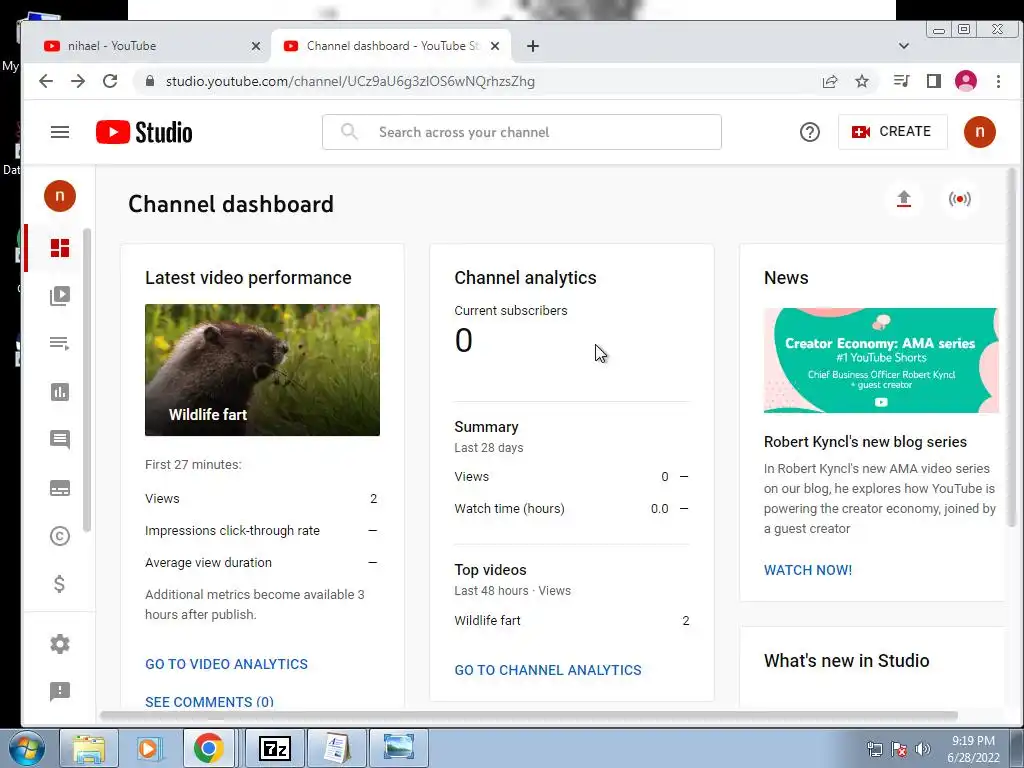Open the channel avatar in the sidebar

pos(60,196)
